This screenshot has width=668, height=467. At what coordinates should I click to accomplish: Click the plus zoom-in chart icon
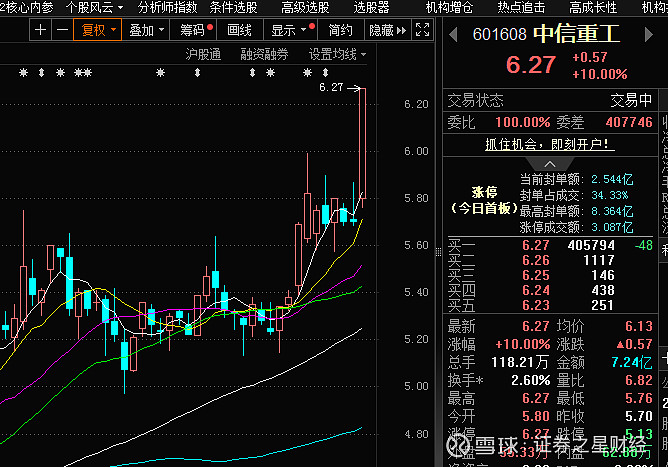pos(40,30)
